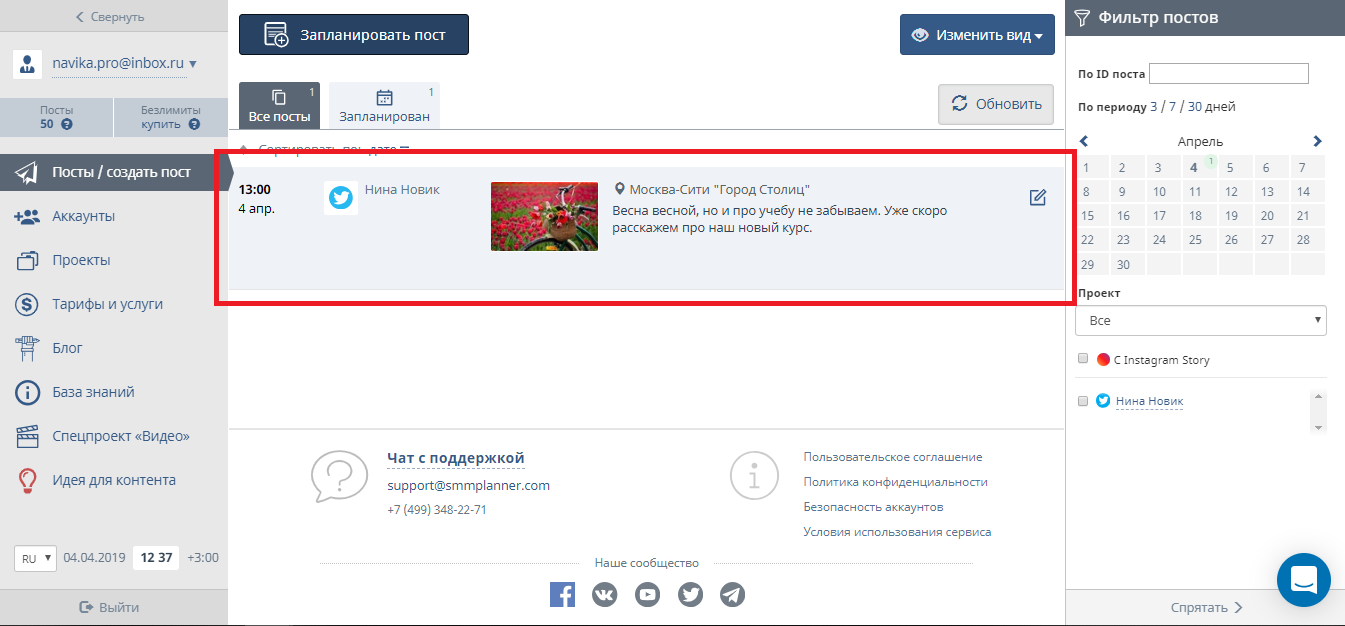1345x626 pixels.
Task: Open the support chat bubble widget
Action: pyautogui.click(x=1303, y=579)
